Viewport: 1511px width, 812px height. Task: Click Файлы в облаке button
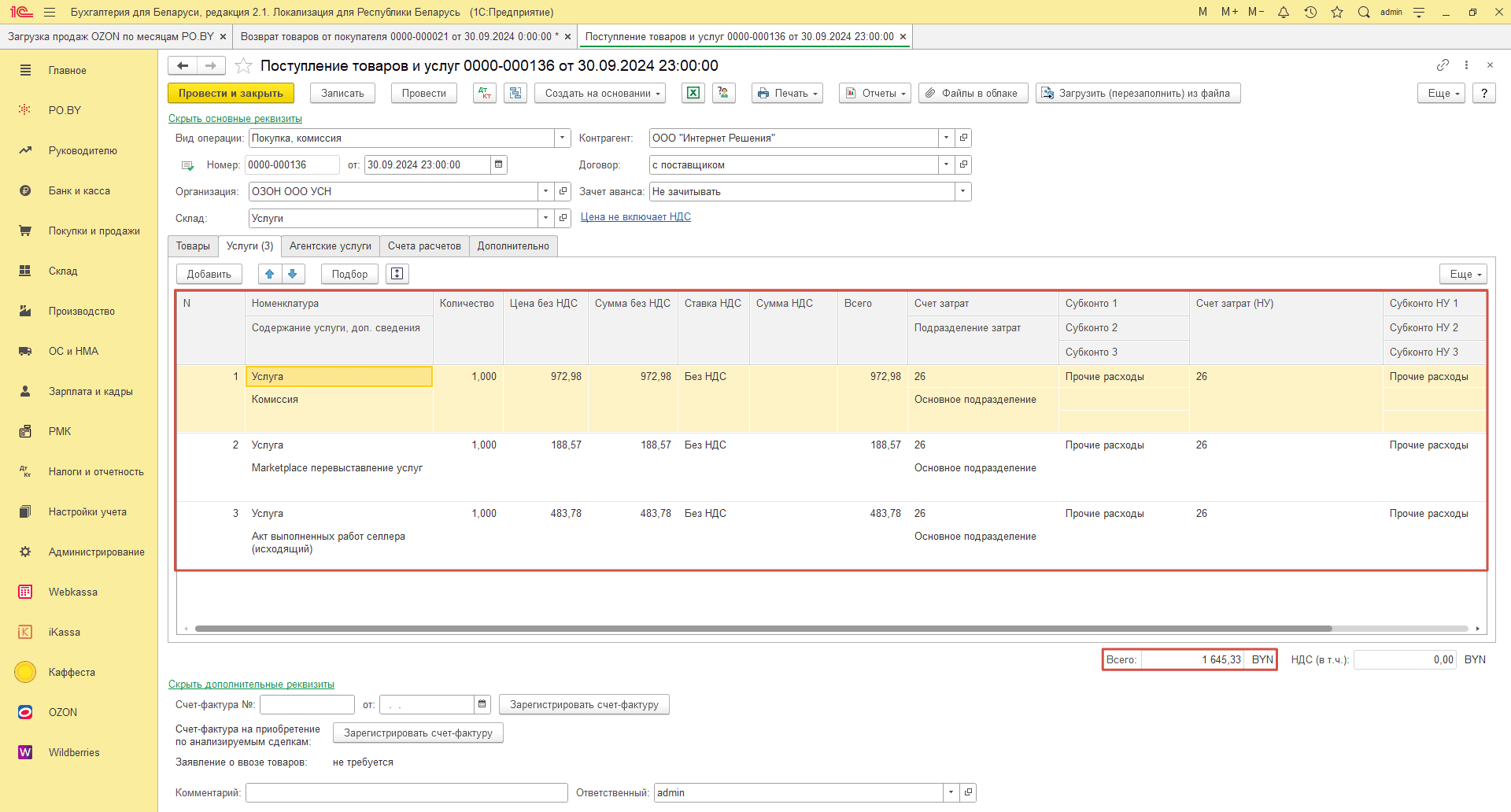(973, 93)
